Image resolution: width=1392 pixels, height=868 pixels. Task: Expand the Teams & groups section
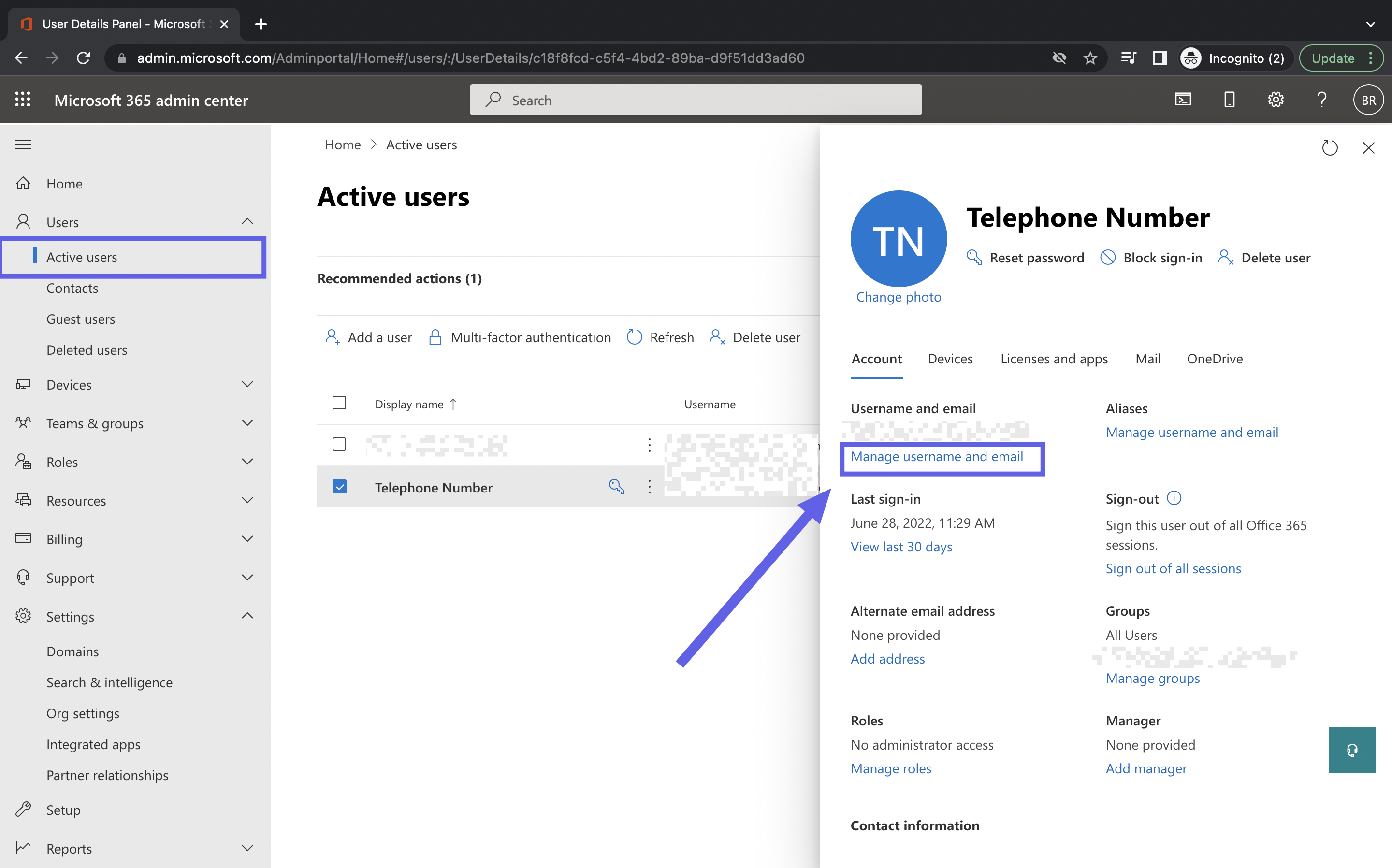coord(247,423)
